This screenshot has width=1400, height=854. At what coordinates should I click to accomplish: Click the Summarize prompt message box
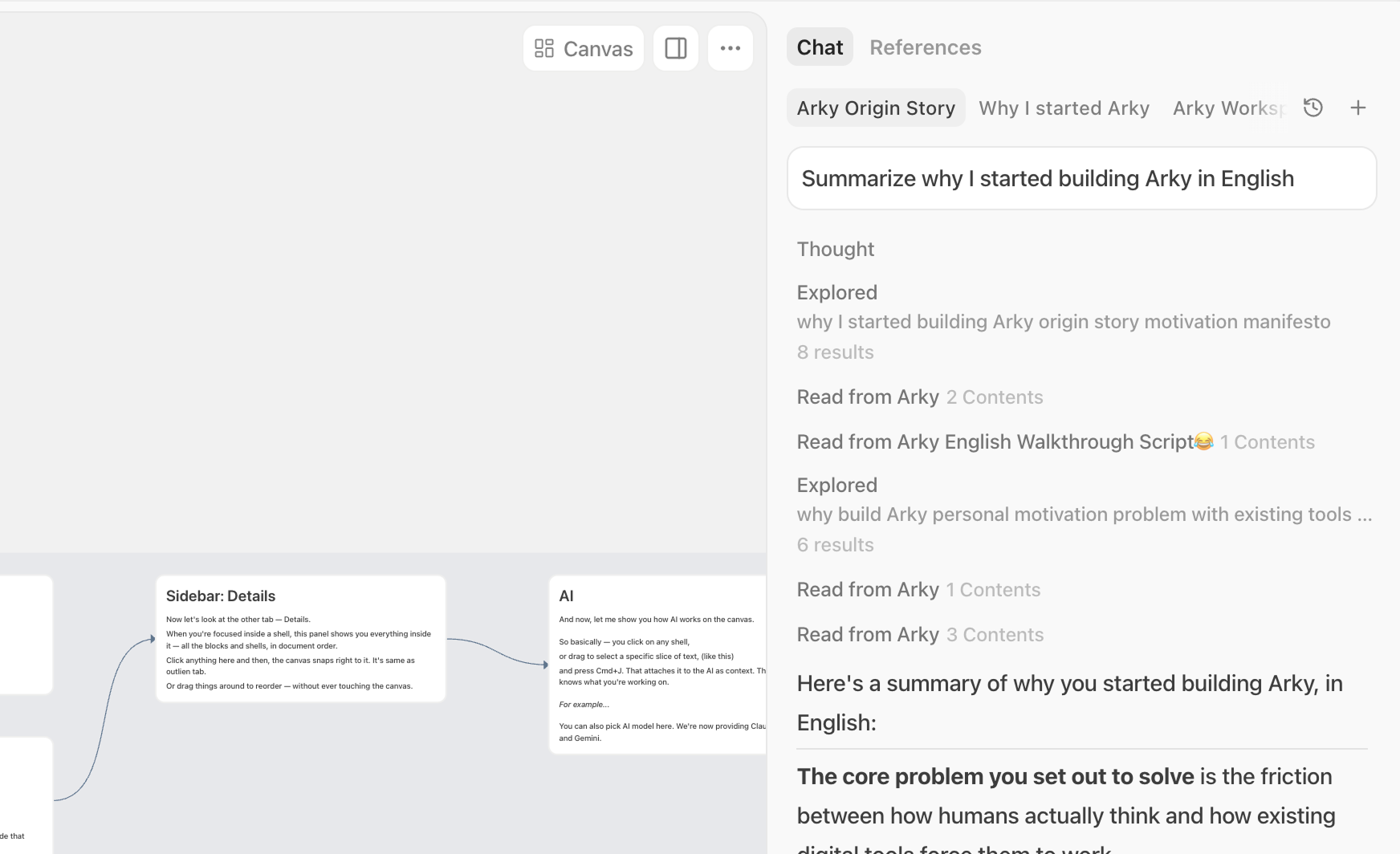click(x=1081, y=178)
